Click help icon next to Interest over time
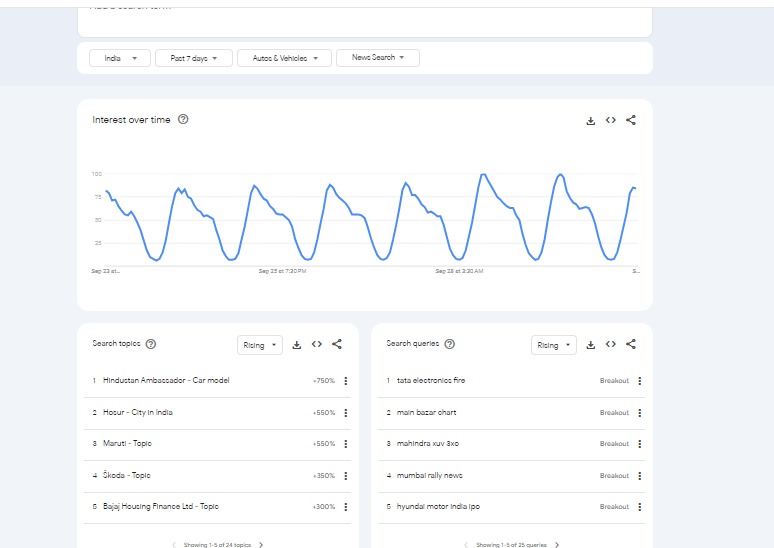 point(183,119)
